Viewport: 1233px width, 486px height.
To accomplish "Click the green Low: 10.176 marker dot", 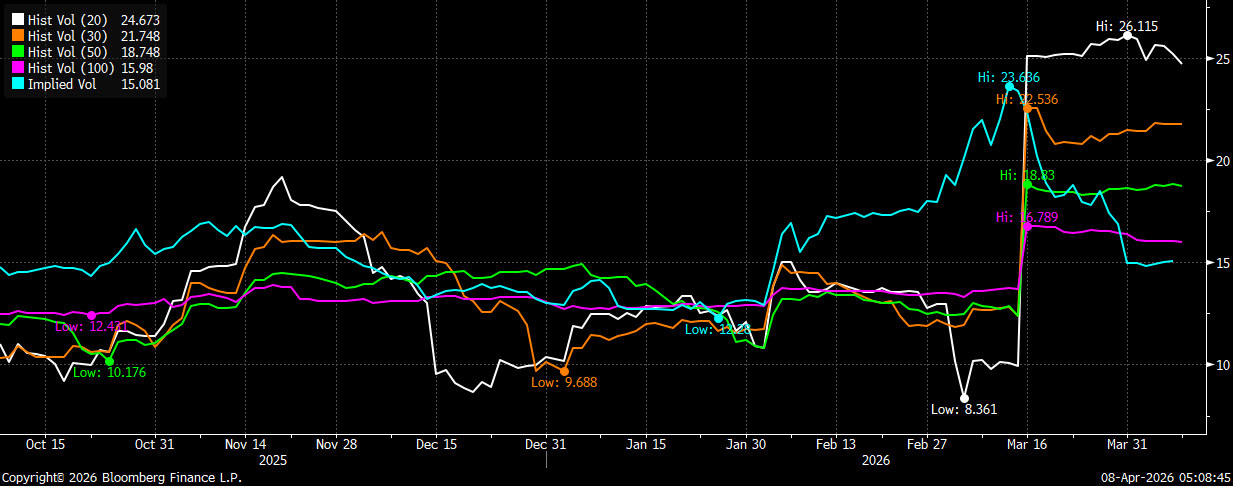I will coord(109,361).
